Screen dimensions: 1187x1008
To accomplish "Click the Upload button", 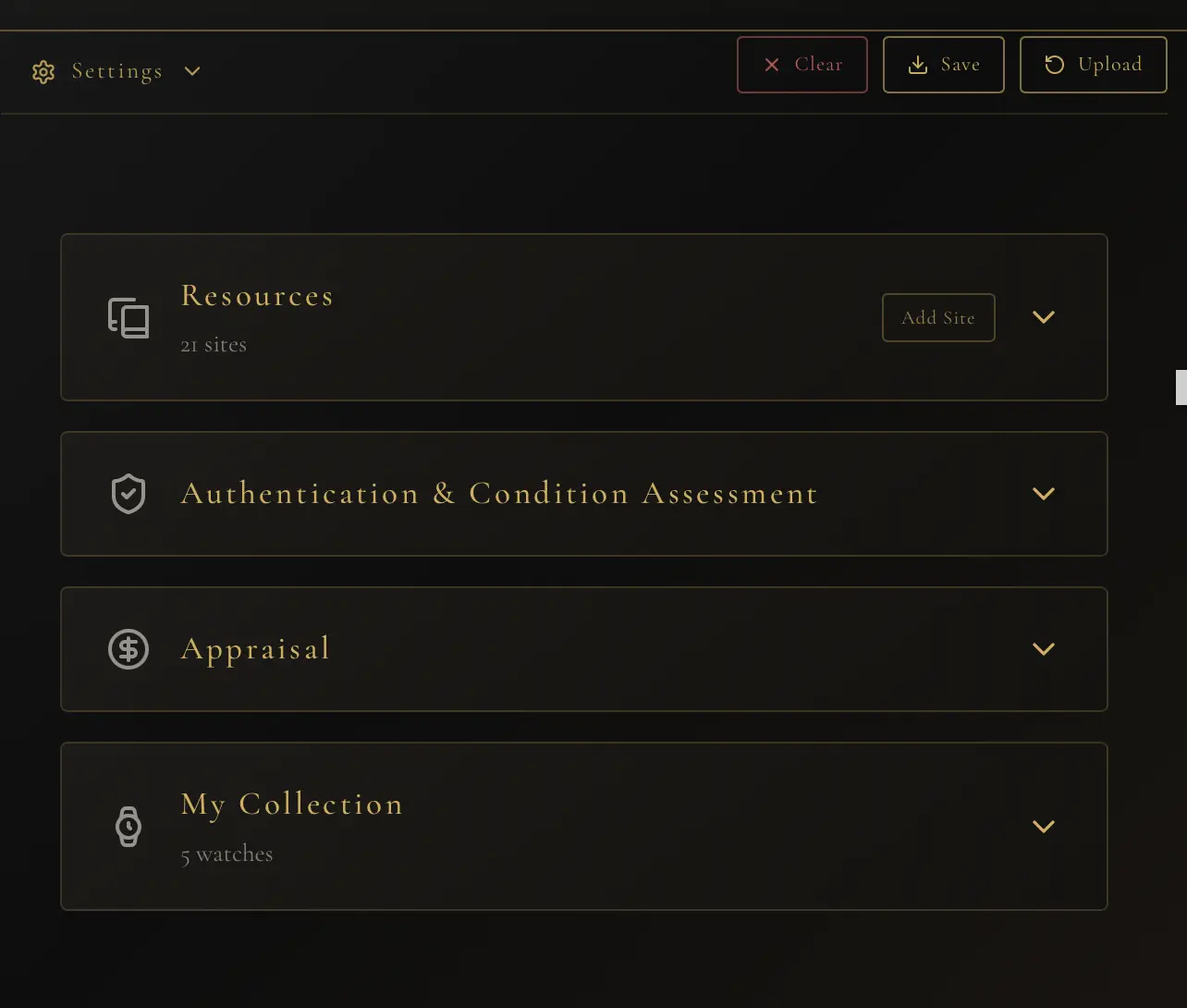I will coord(1094,65).
